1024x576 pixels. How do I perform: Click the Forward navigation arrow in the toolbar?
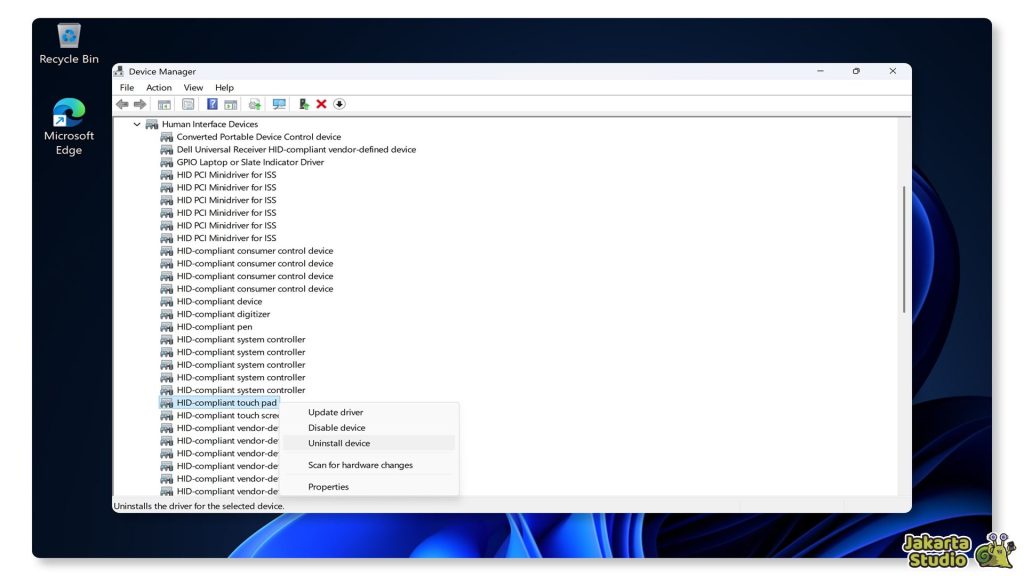pos(138,104)
